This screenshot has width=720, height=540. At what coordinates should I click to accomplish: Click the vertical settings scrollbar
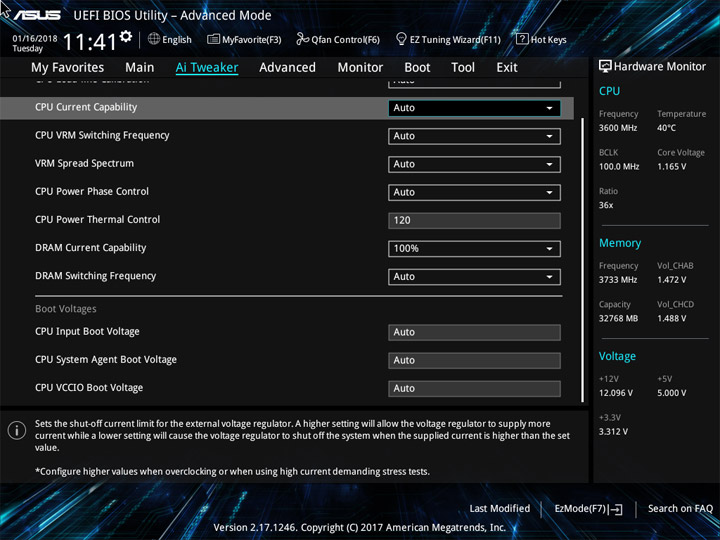(583, 260)
